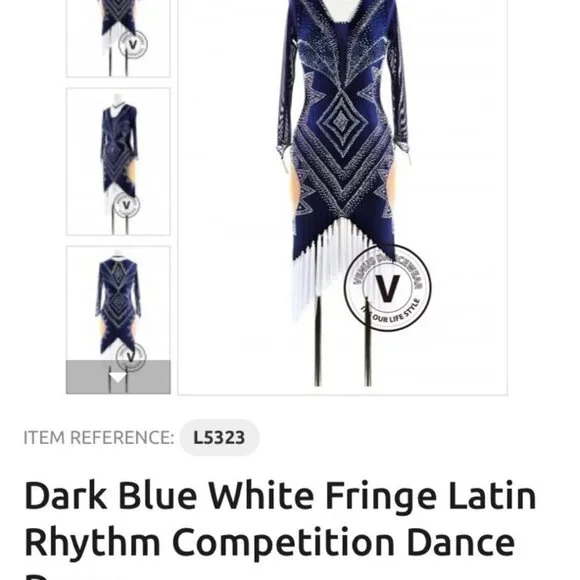Open the main dark blue dress image

(x=343, y=197)
